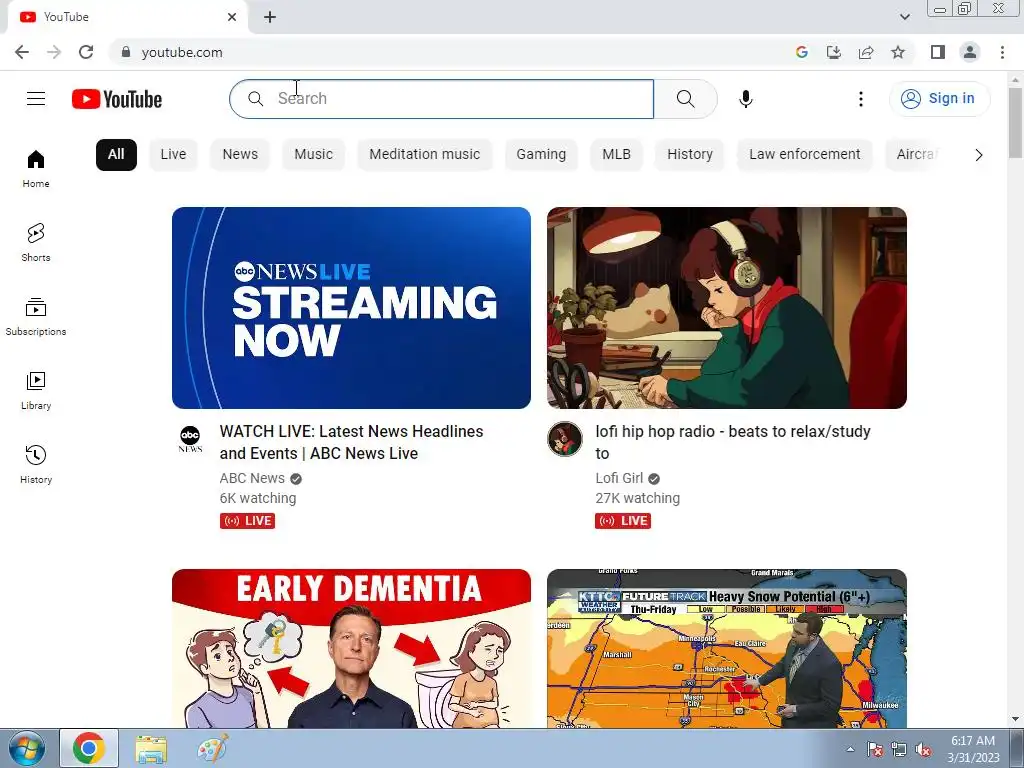Open Paint from the taskbar
Image resolution: width=1024 pixels, height=768 pixels.
[212, 749]
